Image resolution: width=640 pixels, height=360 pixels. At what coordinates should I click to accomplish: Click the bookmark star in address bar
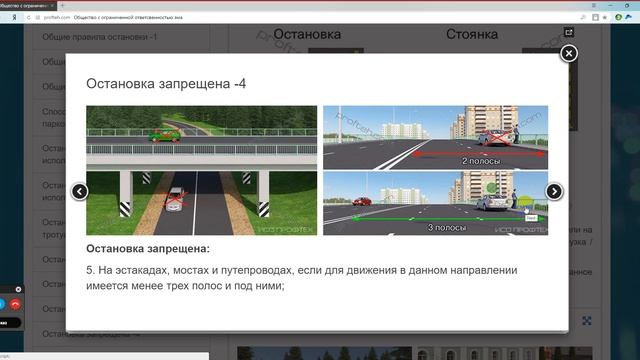point(605,17)
